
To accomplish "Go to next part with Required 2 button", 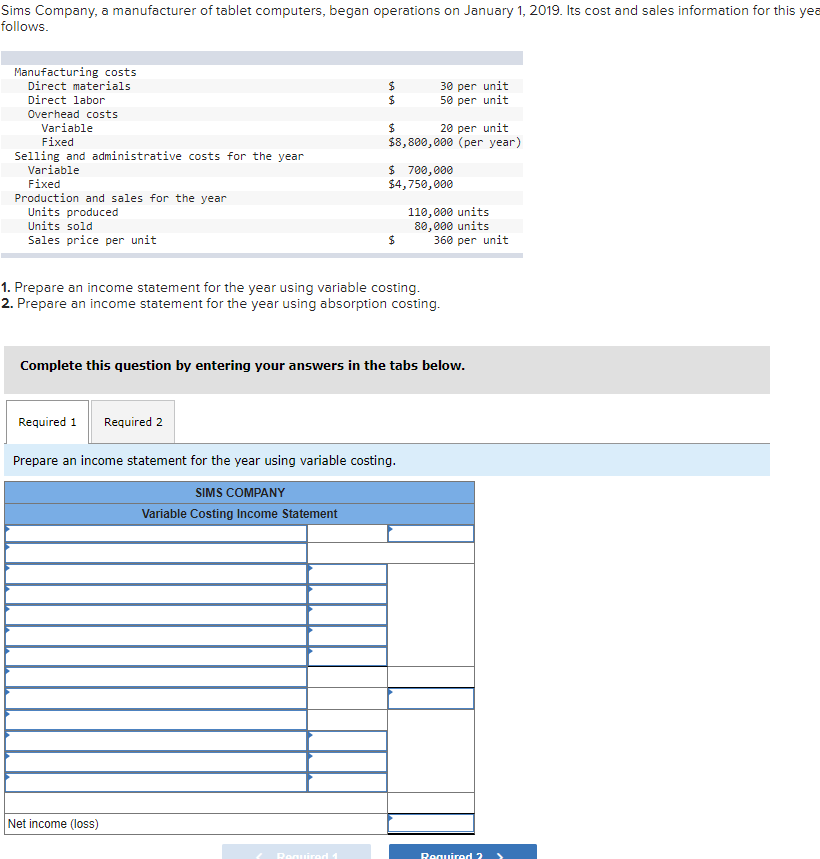I will click(x=463, y=852).
